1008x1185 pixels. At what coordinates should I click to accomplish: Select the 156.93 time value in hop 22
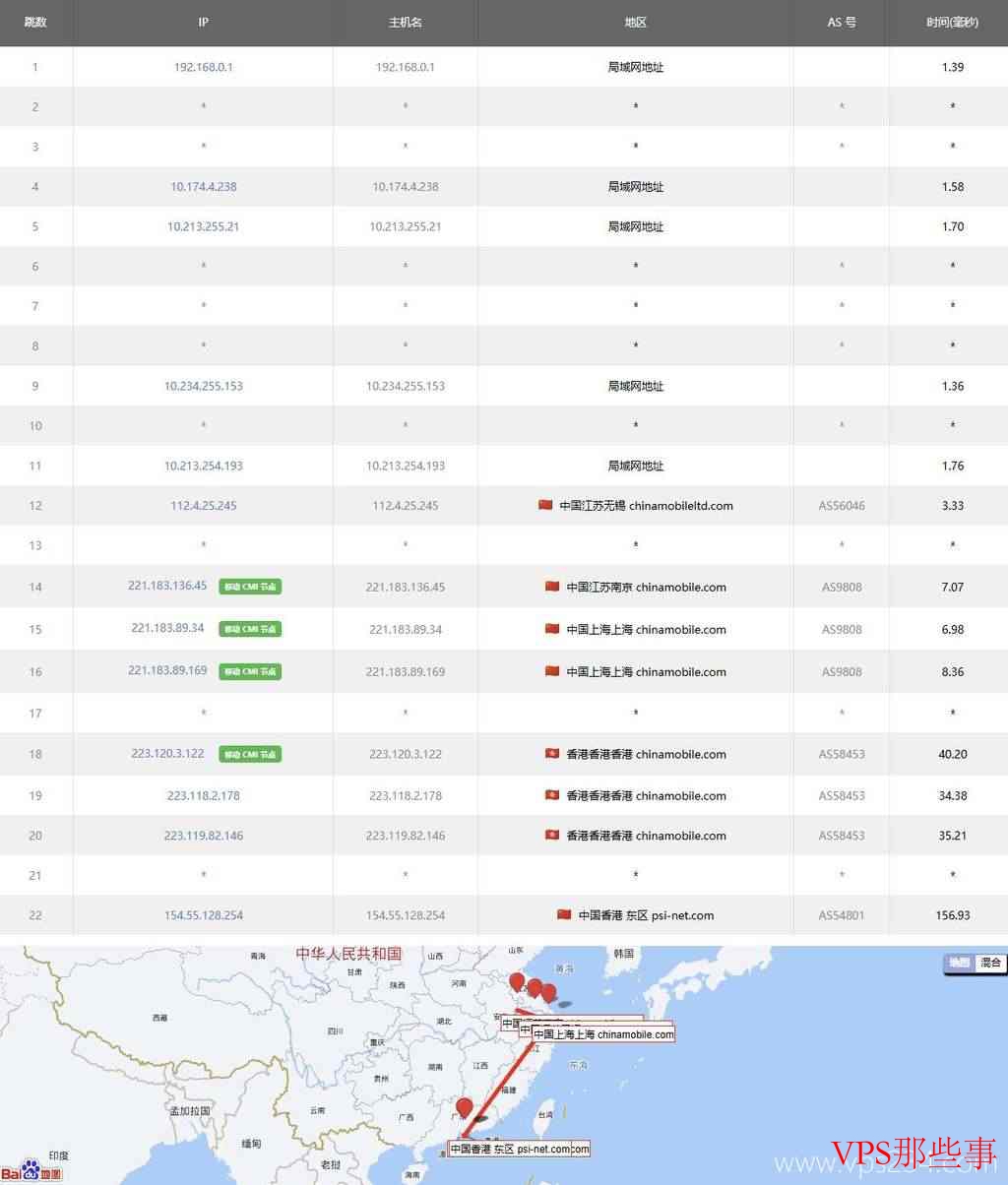click(952, 914)
